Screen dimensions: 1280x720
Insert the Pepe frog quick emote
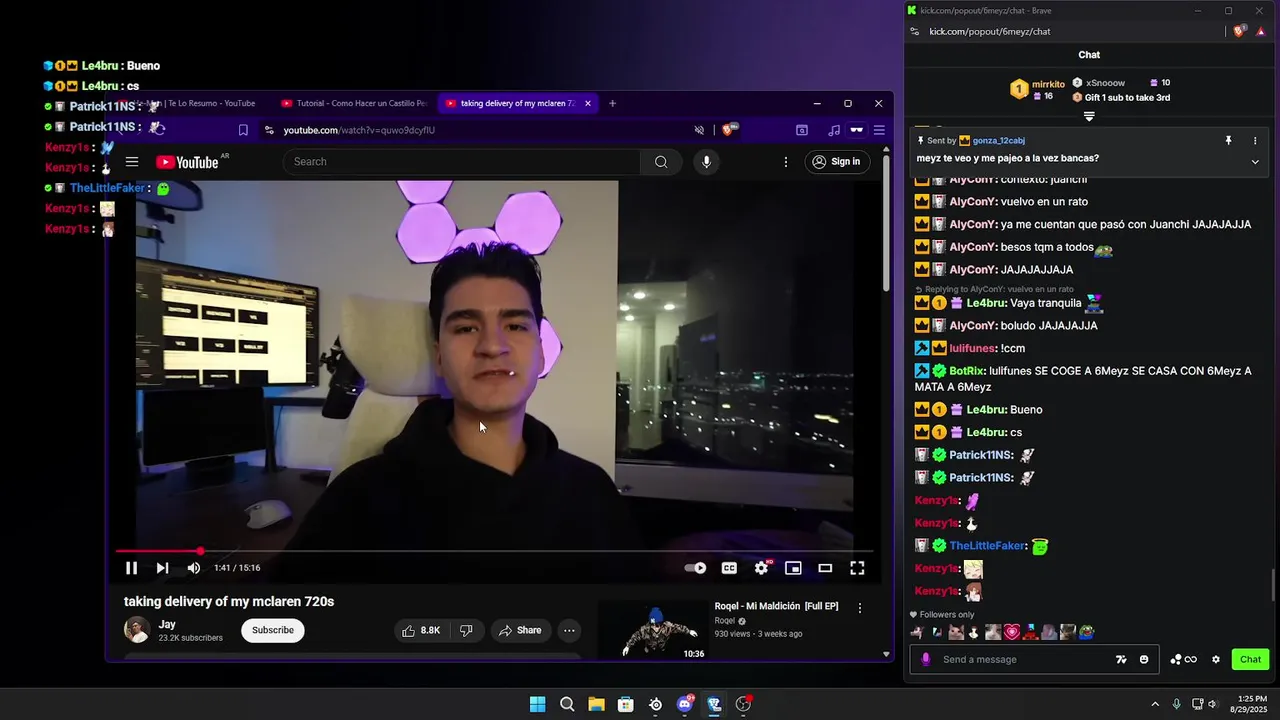coord(1087,632)
